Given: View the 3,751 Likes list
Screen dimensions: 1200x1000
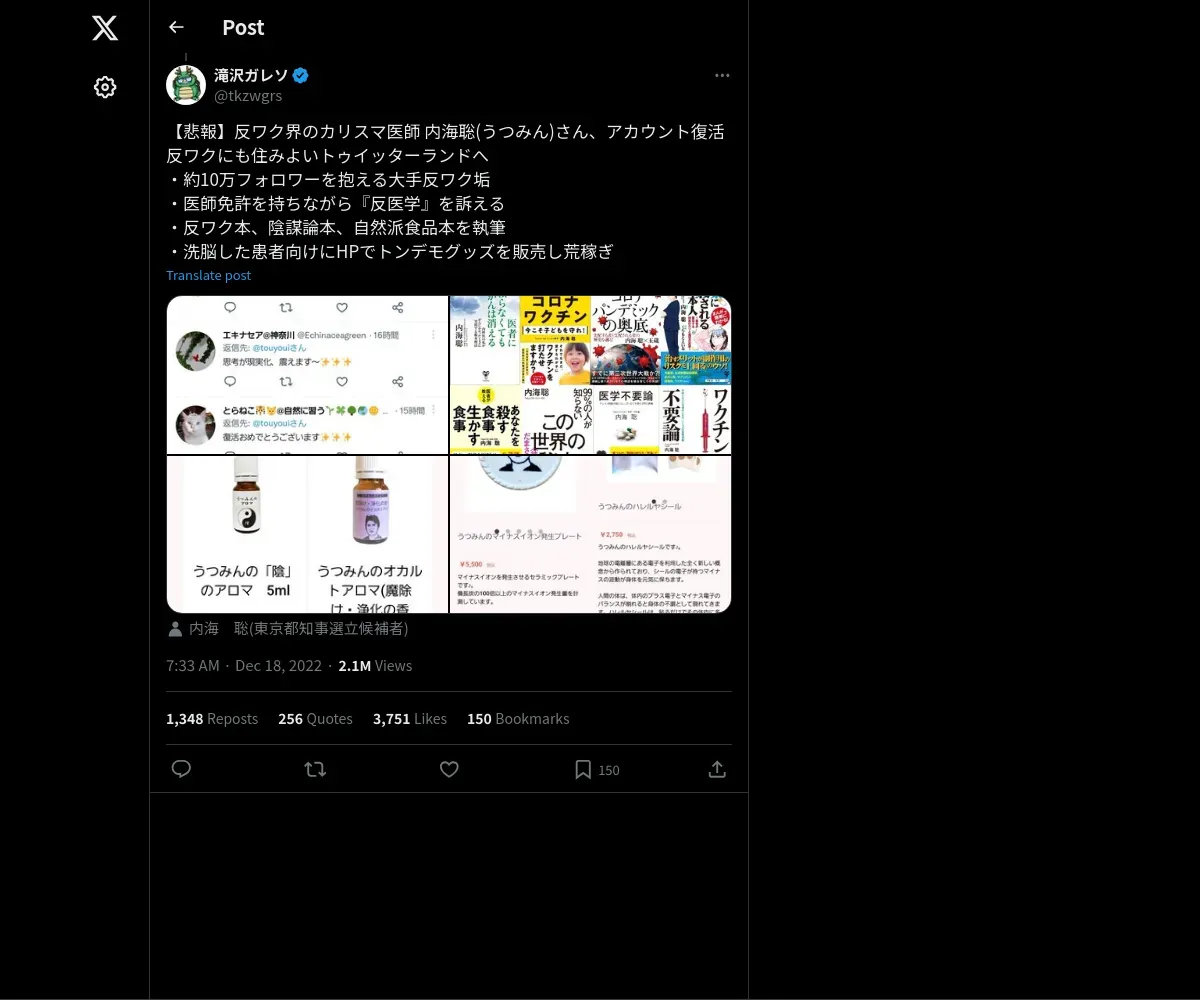Looking at the screenshot, I should [x=410, y=719].
